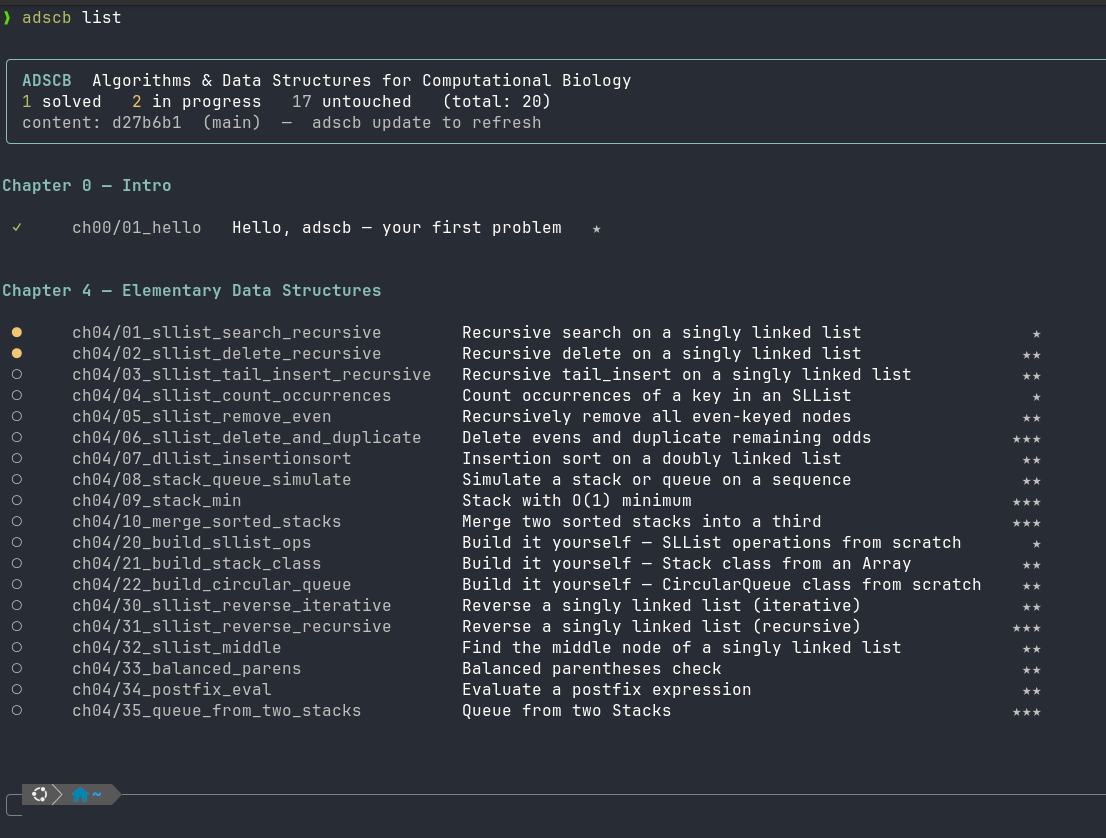This screenshot has height=838, width=1106.
Task: Click the untouched circle for ch04/35_queue_from_two_stacks
Action: tap(16, 709)
